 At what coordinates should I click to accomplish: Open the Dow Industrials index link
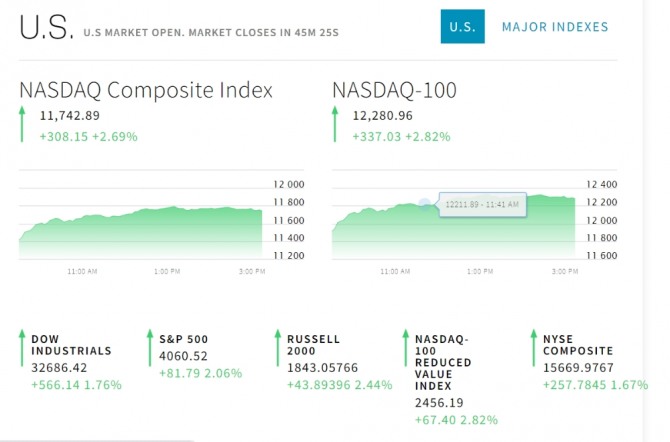pyautogui.click(x=71, y=345)
